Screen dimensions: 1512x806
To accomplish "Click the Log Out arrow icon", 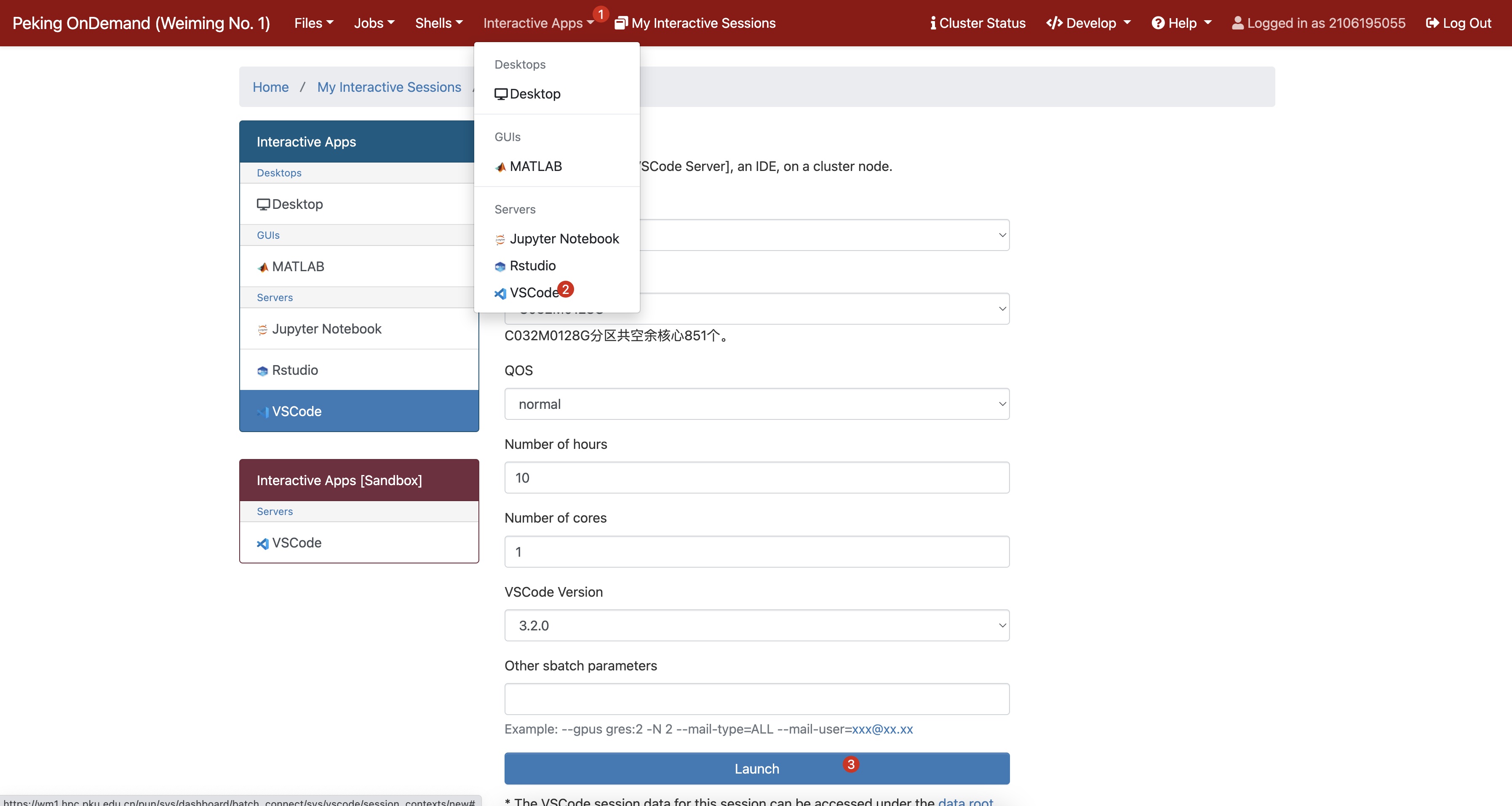I will 1432,23.
